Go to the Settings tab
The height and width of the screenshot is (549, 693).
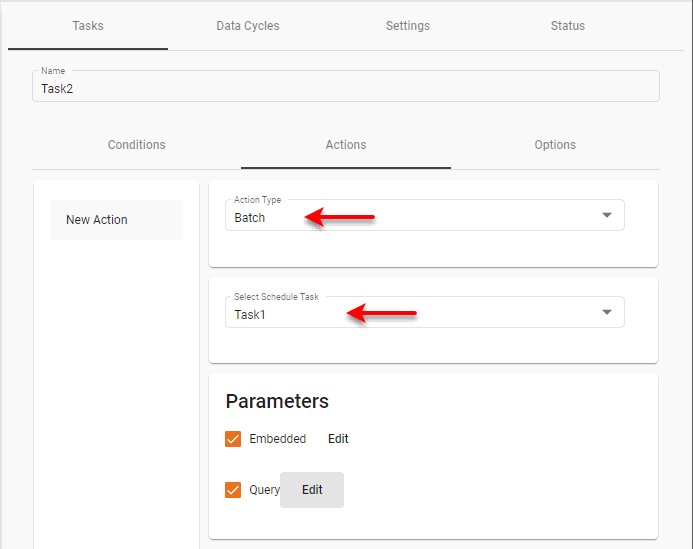coord(408,26)
